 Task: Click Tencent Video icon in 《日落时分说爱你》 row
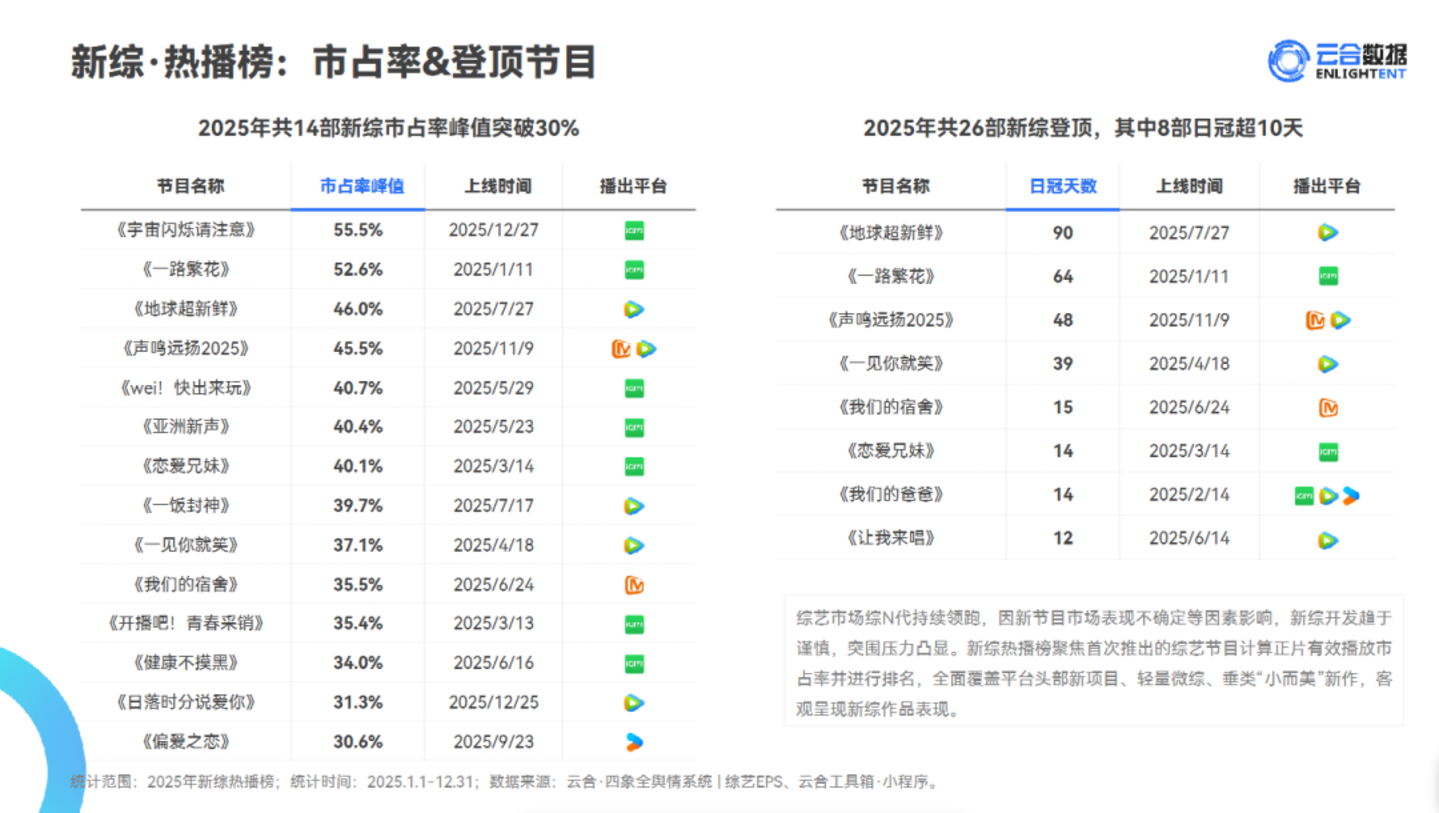(633, 702)
